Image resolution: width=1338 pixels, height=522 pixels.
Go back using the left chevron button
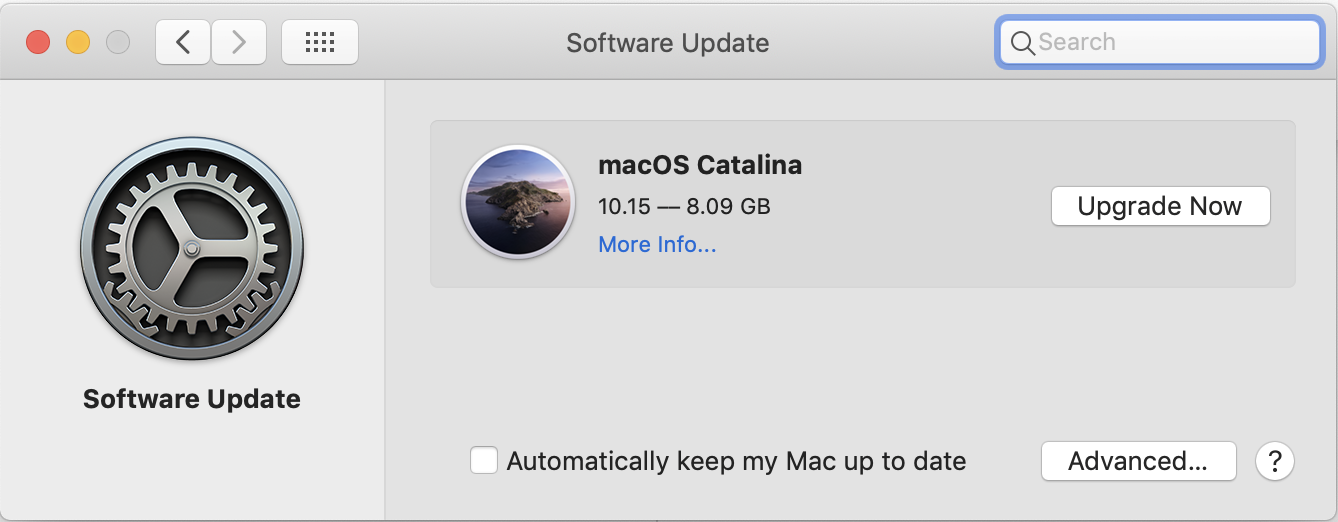click(182, 42)
